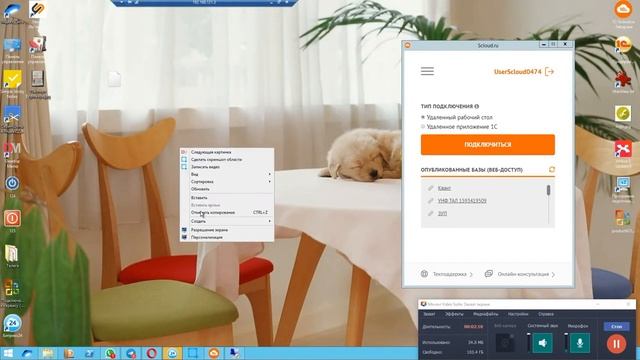This screenshot has height=360, width=640.
Task: Click the Техподдержка globe icon
Action: tap(424, 274)
